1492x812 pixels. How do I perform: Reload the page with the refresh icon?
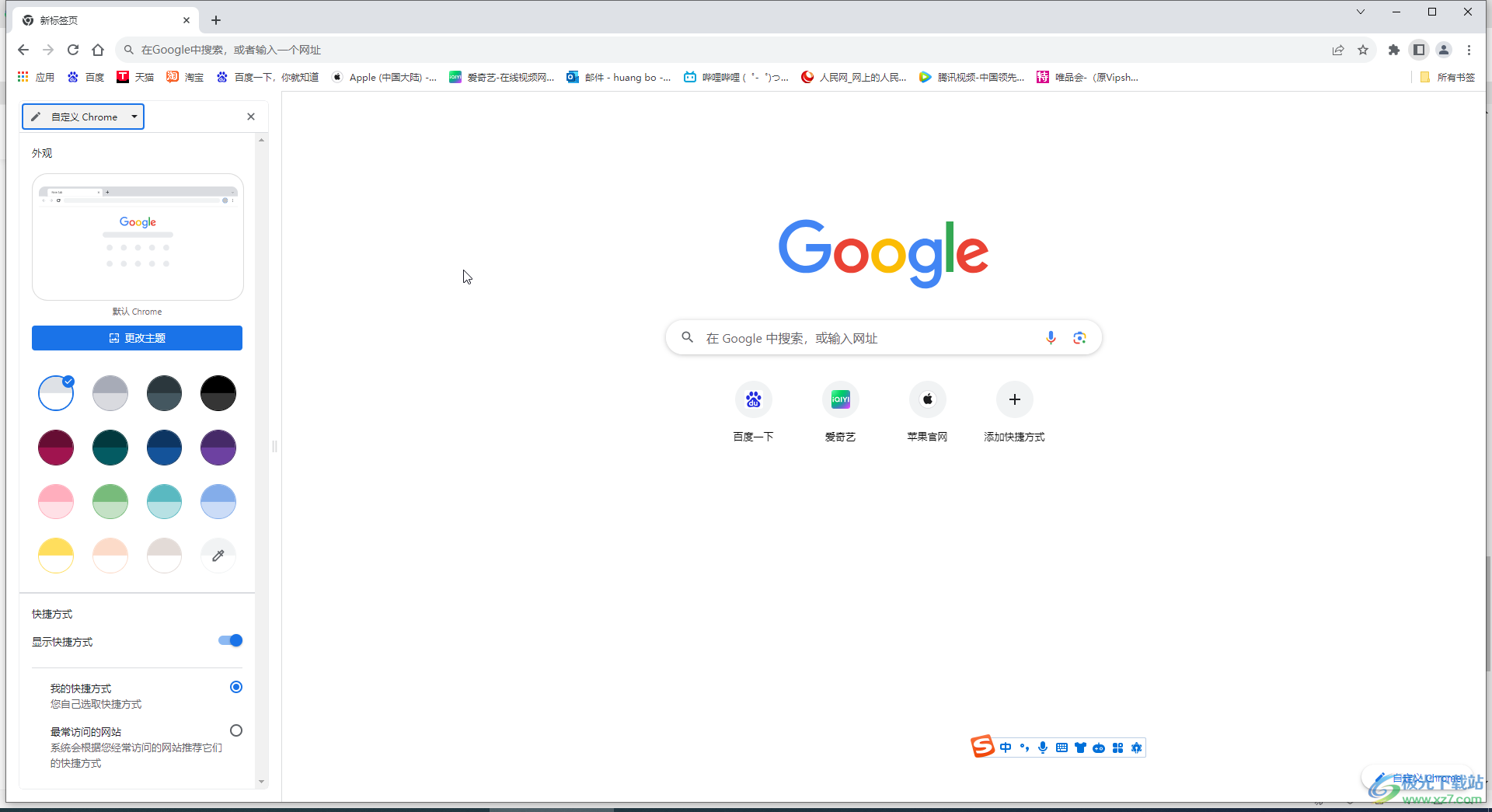click(x=73, y=50)
